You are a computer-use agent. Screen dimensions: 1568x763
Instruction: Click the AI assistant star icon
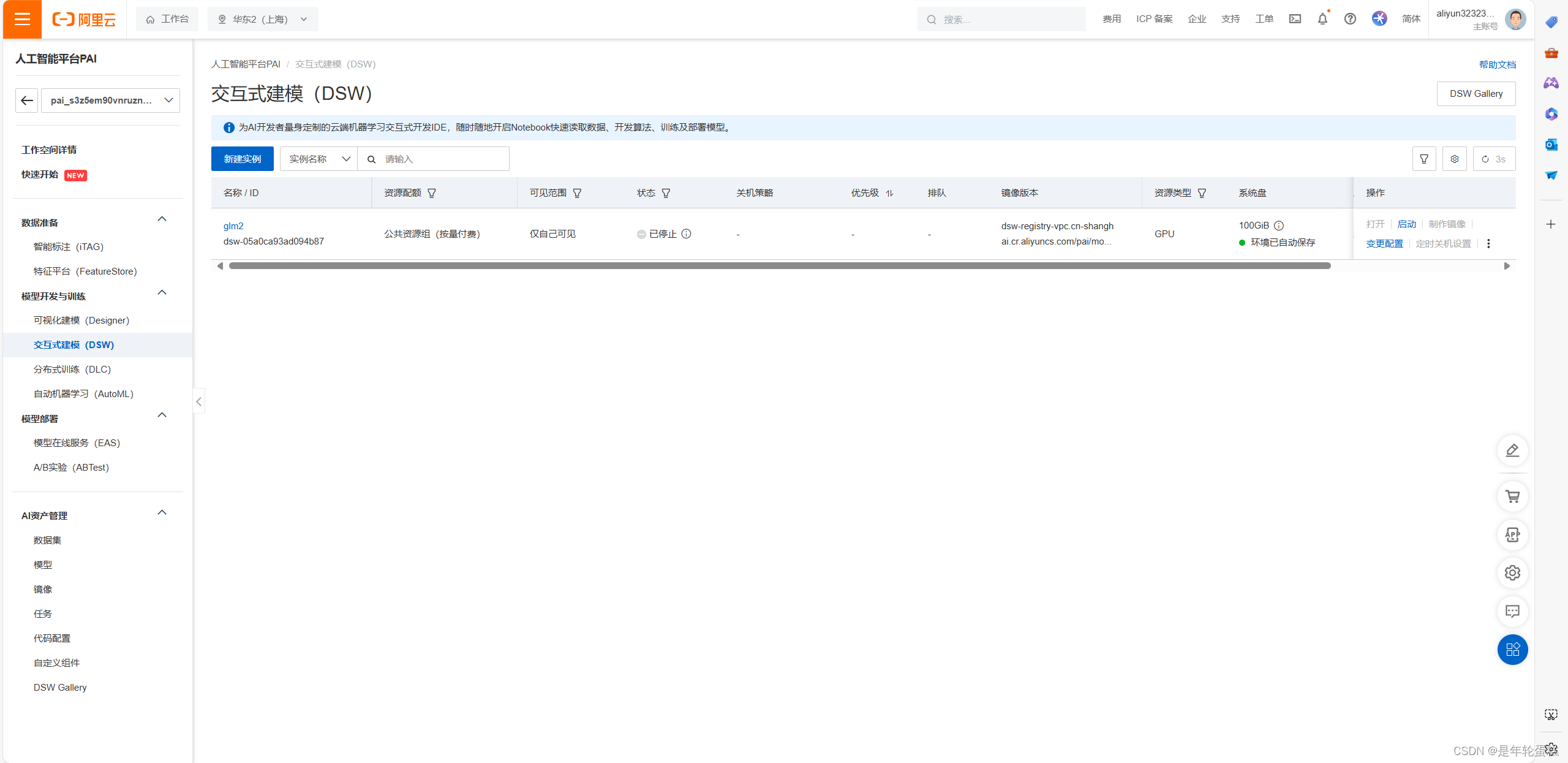(1379, 19)
